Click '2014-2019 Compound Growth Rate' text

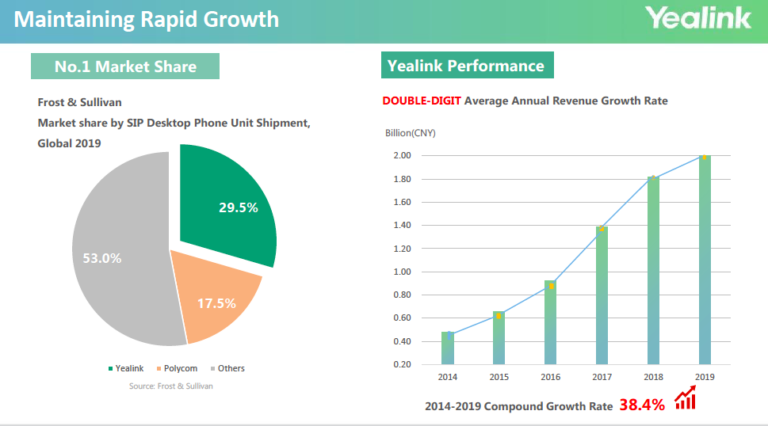(519, 406)
